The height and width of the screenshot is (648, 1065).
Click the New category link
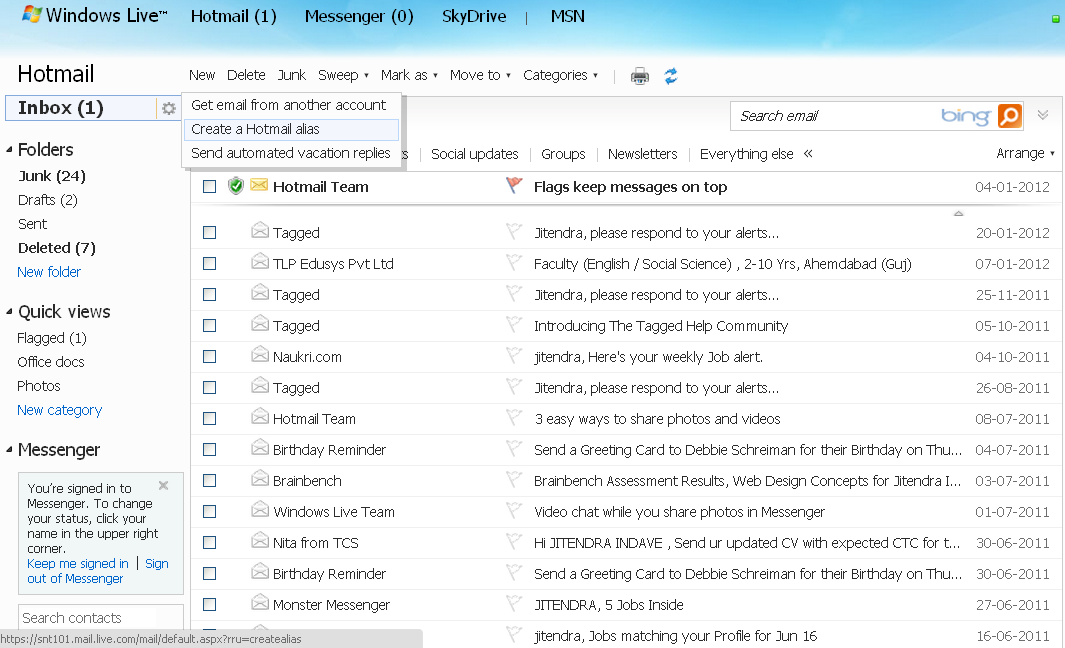[x=60, y=410]
